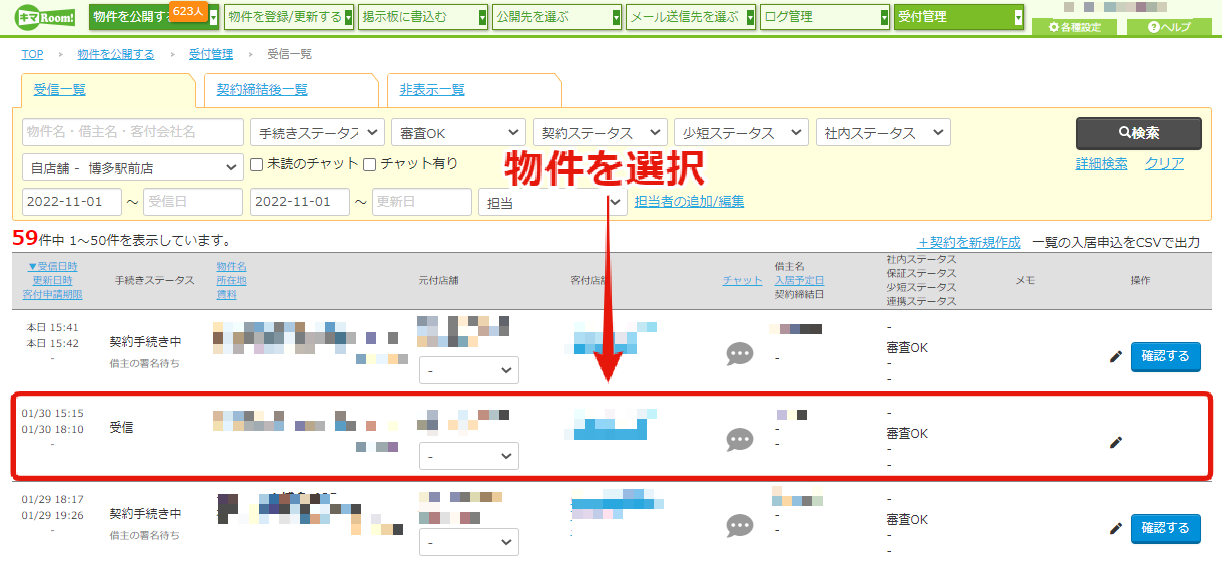1222x565 pixels.
Task: Open 元付店舗 dropdown in 01/30 15:15 row
Action: point(469,456)
